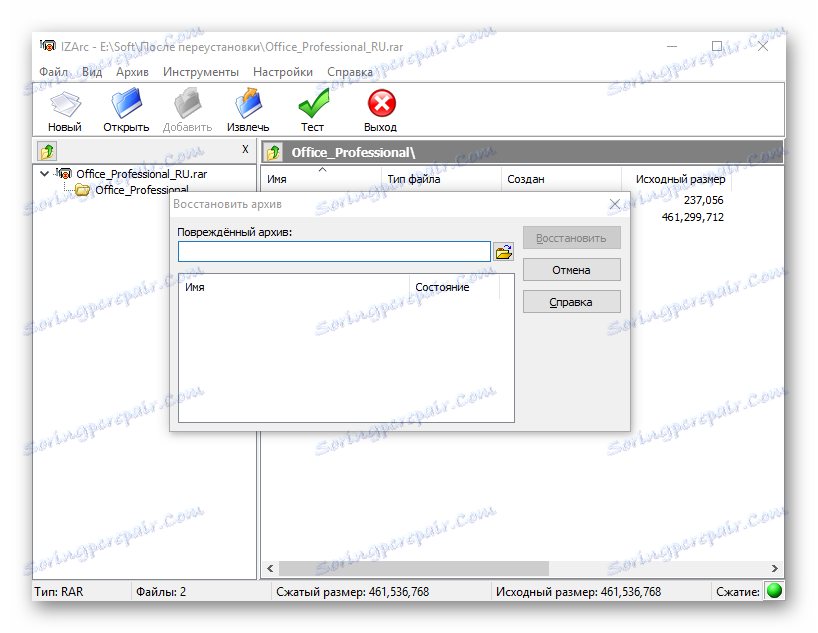818x633 pixels.
Task: Click Сжатый размер: 461,536,768 in status bar
Action: point(352,591)
